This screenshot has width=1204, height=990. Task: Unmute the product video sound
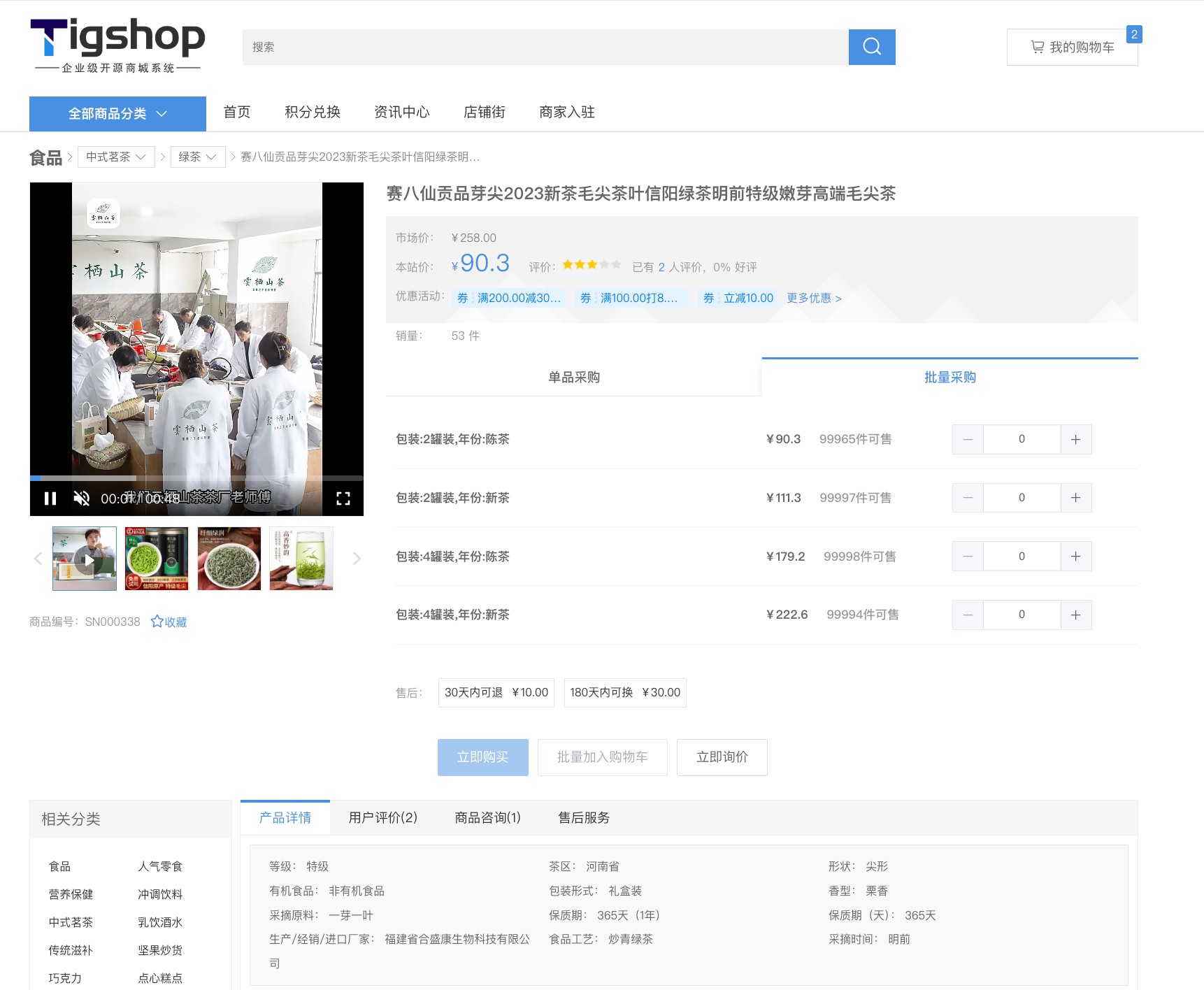coord(82,498)
